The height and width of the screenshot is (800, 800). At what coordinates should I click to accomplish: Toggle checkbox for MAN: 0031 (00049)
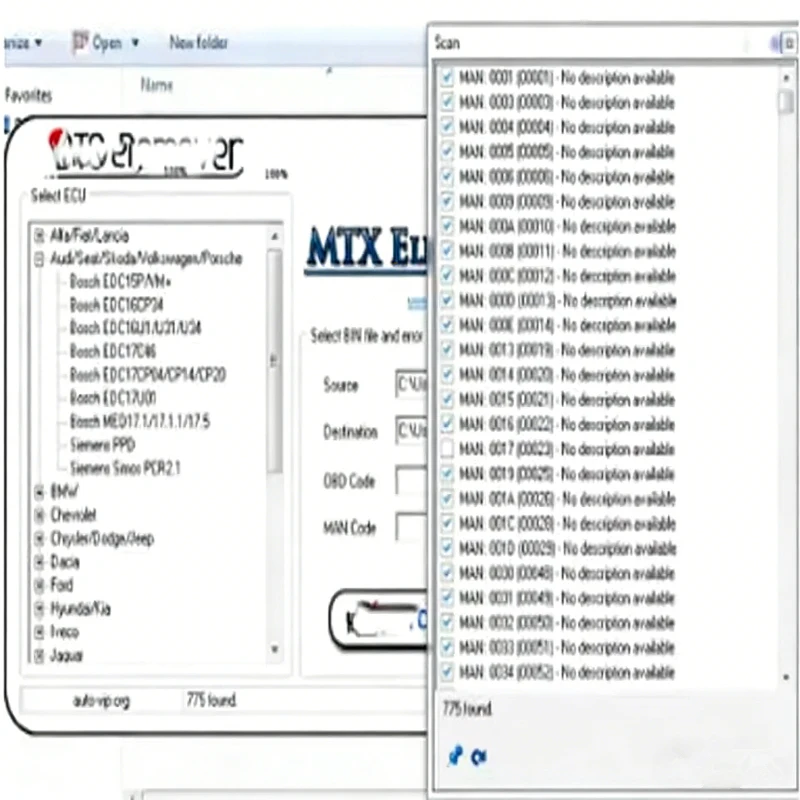(447, 597)
